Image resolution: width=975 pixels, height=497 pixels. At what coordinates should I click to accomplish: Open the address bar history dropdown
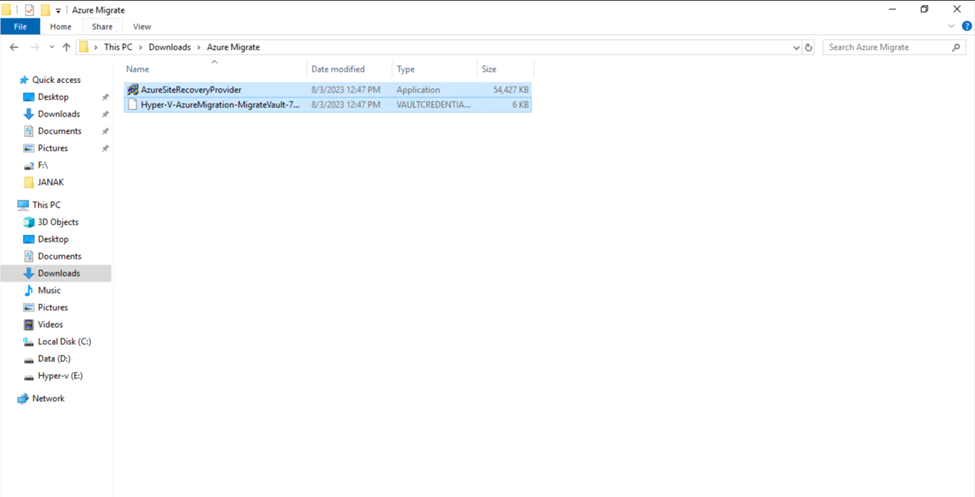[x=797, y=47]
